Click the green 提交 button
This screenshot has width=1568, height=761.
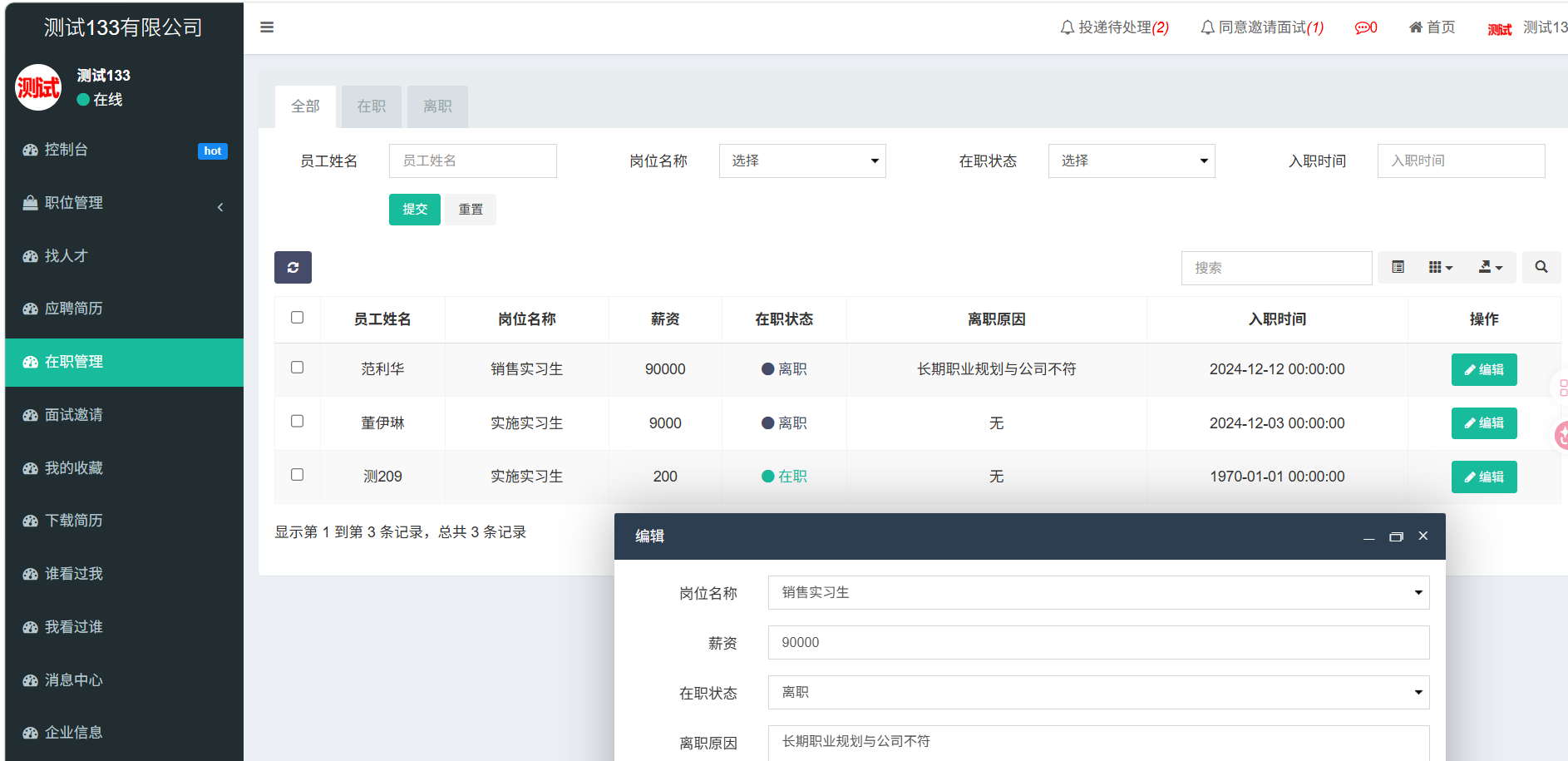tap(414, 210)
